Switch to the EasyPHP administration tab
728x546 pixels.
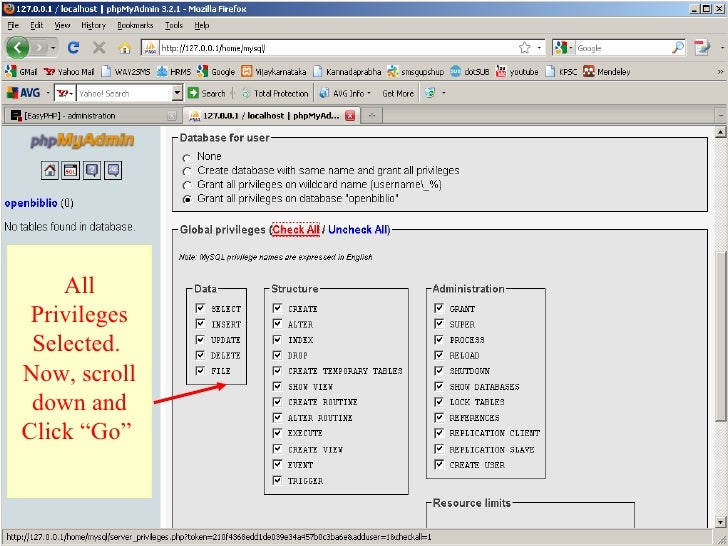(x=91, y=116)
